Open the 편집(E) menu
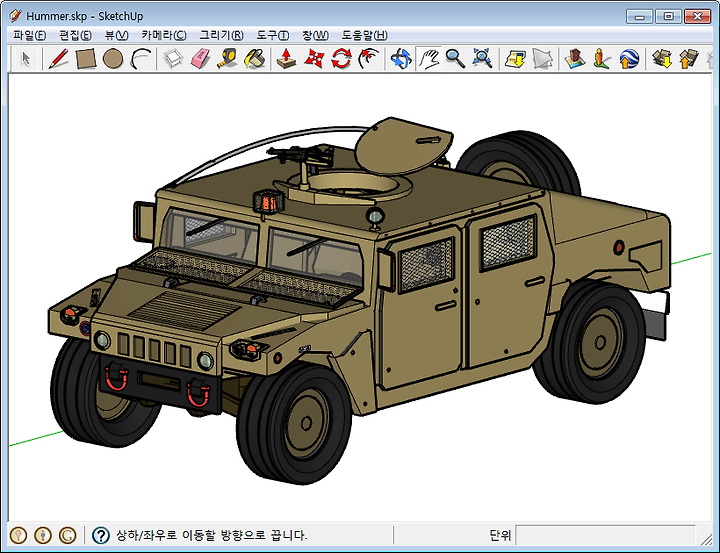The width and height of the screenshot is (720, 553). [75, 35]
